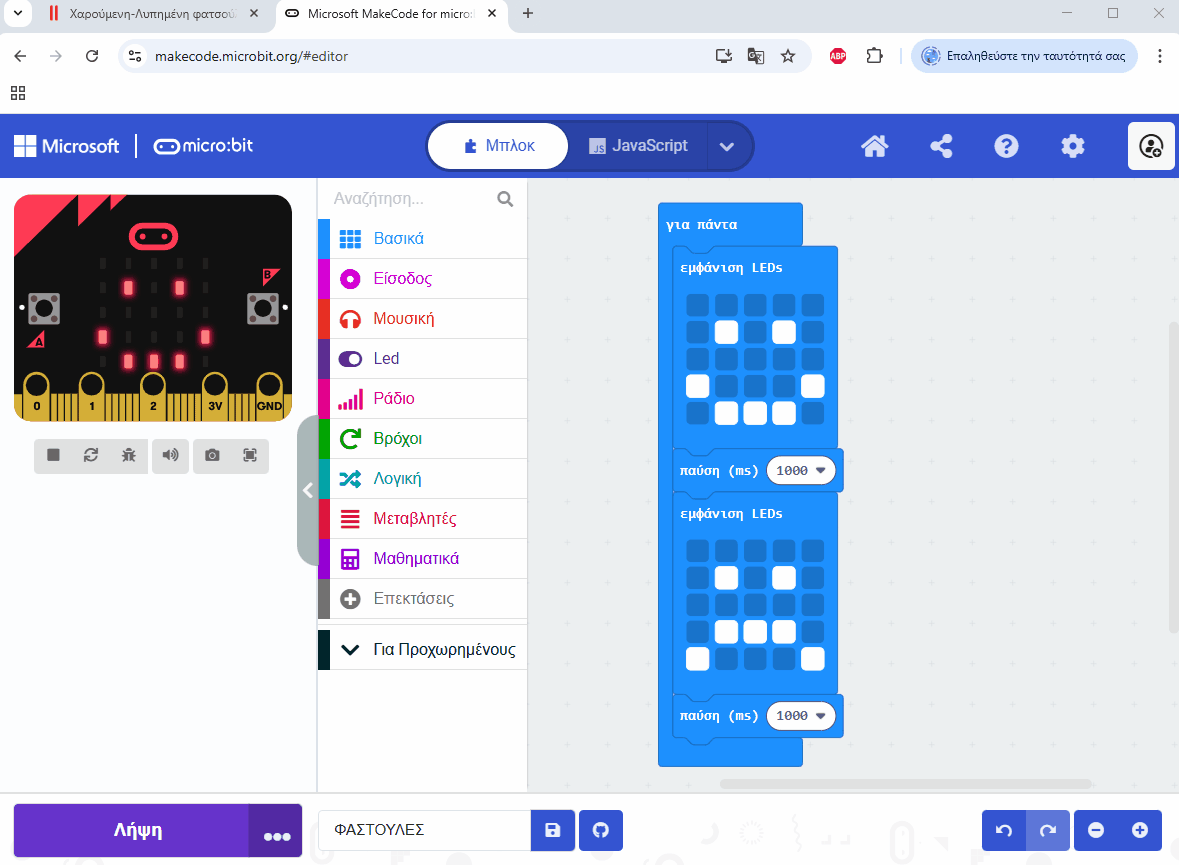Image resolution: width=1179 pixels, height=865 pixels.
Task: Mute the simulator audio
Action: point(171,455)
